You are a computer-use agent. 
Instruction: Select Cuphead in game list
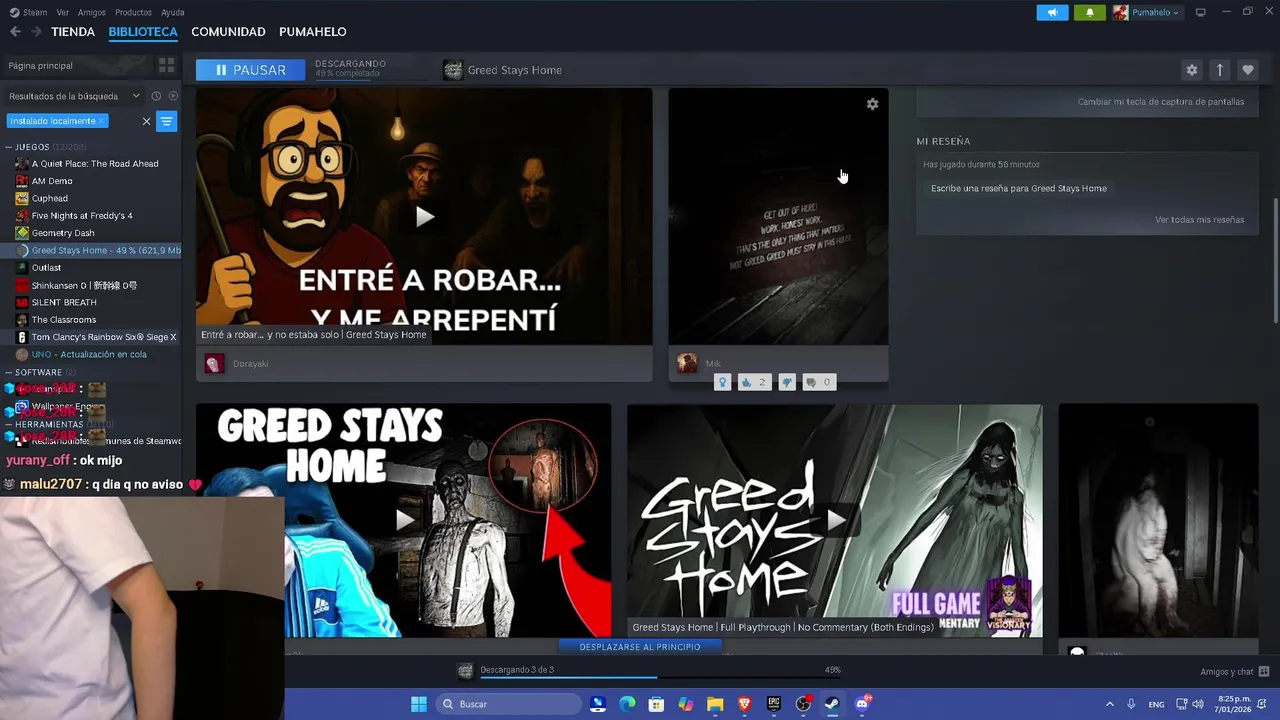coord(50,198)
